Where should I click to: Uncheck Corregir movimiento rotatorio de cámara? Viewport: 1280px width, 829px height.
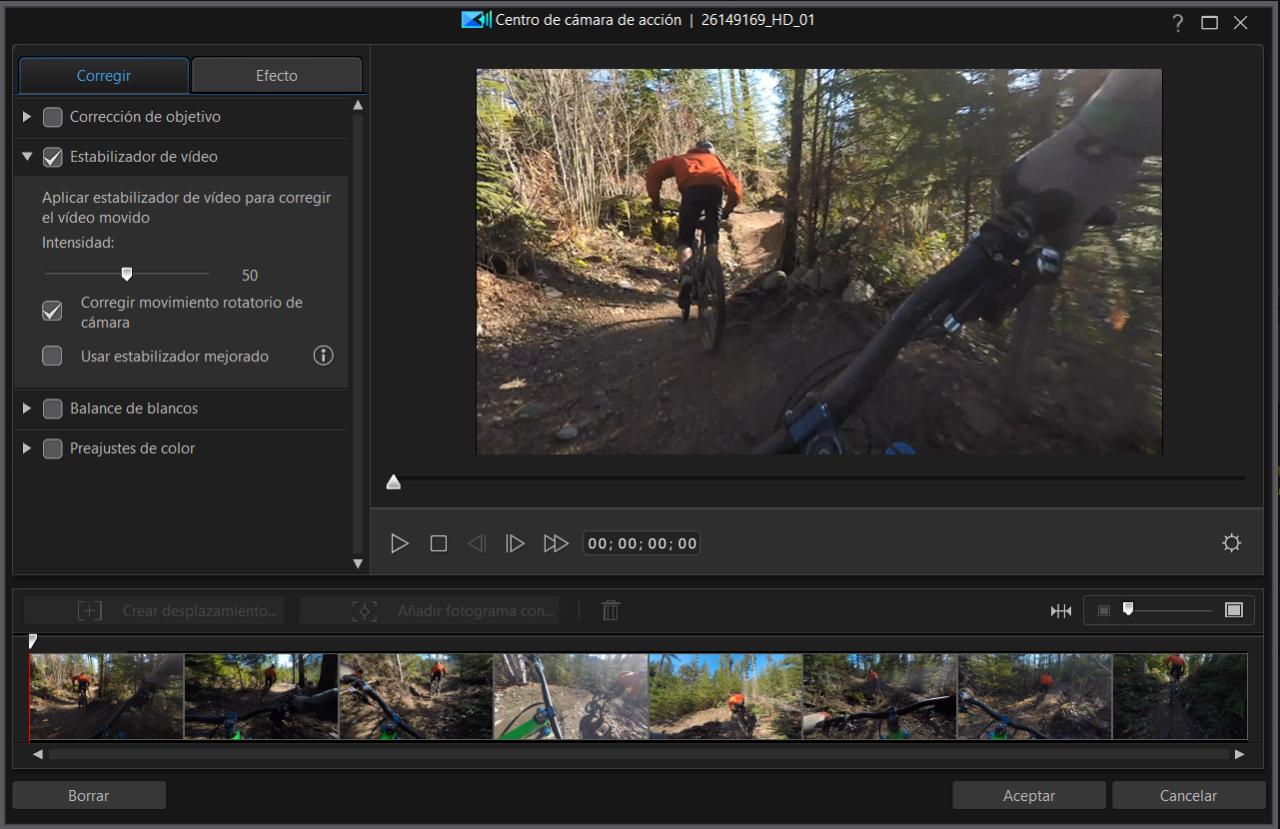point(52,312)
